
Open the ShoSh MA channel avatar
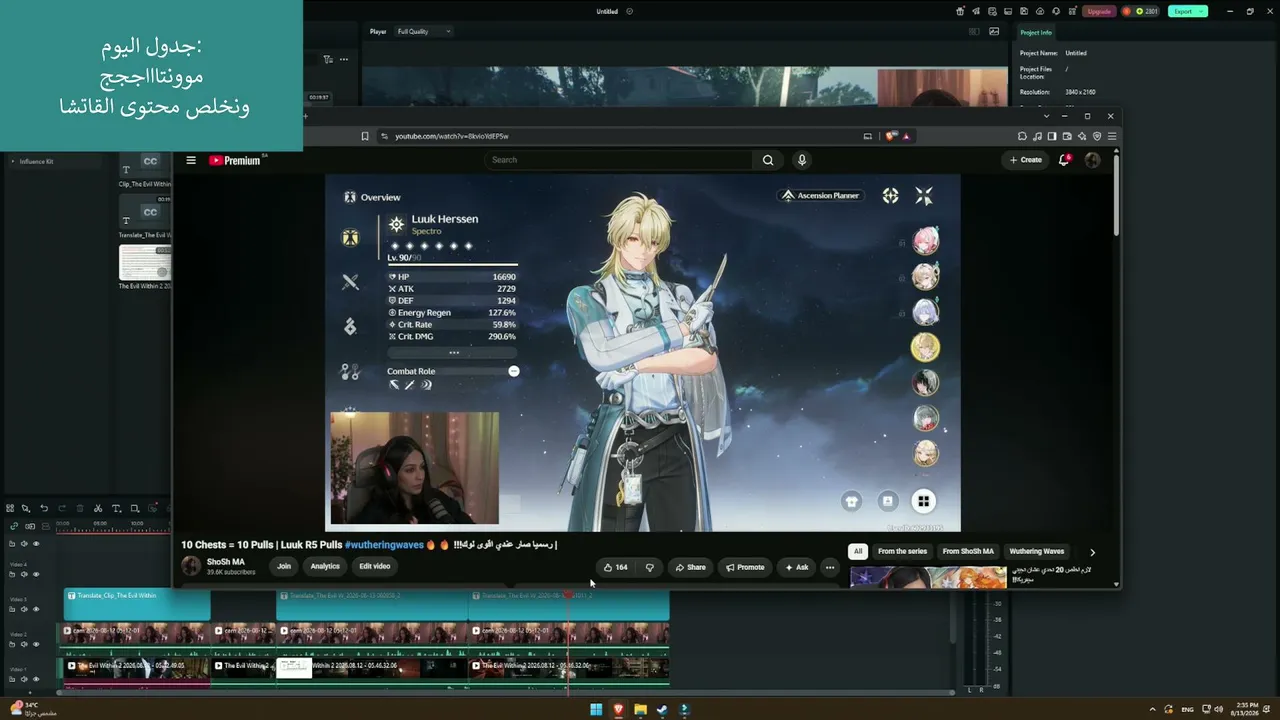(191, 566)
